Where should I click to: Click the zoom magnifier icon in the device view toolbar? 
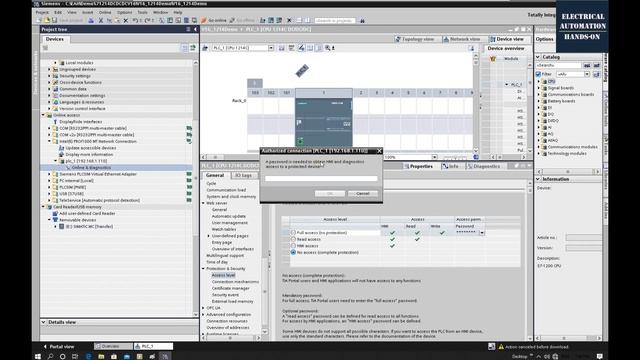pyautogui.click(x=328, y=48)
